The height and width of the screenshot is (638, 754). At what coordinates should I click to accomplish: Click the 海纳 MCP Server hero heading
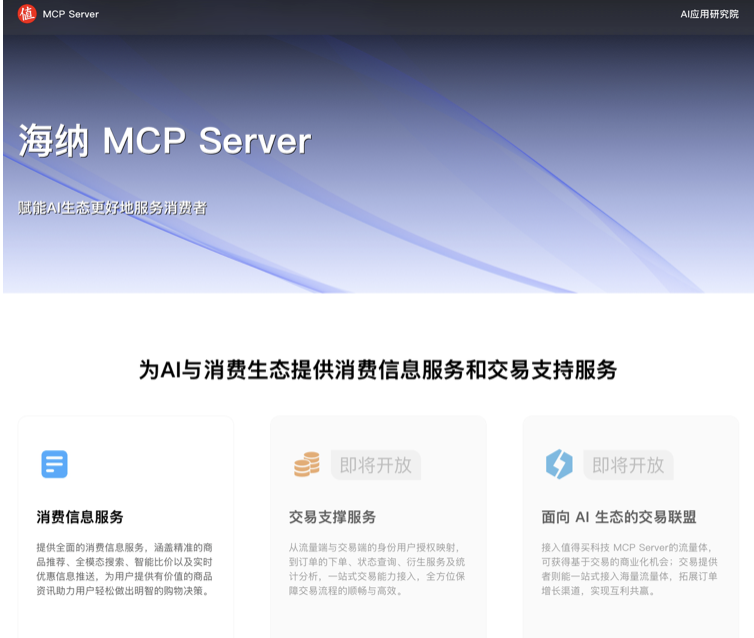pos(165,140)
